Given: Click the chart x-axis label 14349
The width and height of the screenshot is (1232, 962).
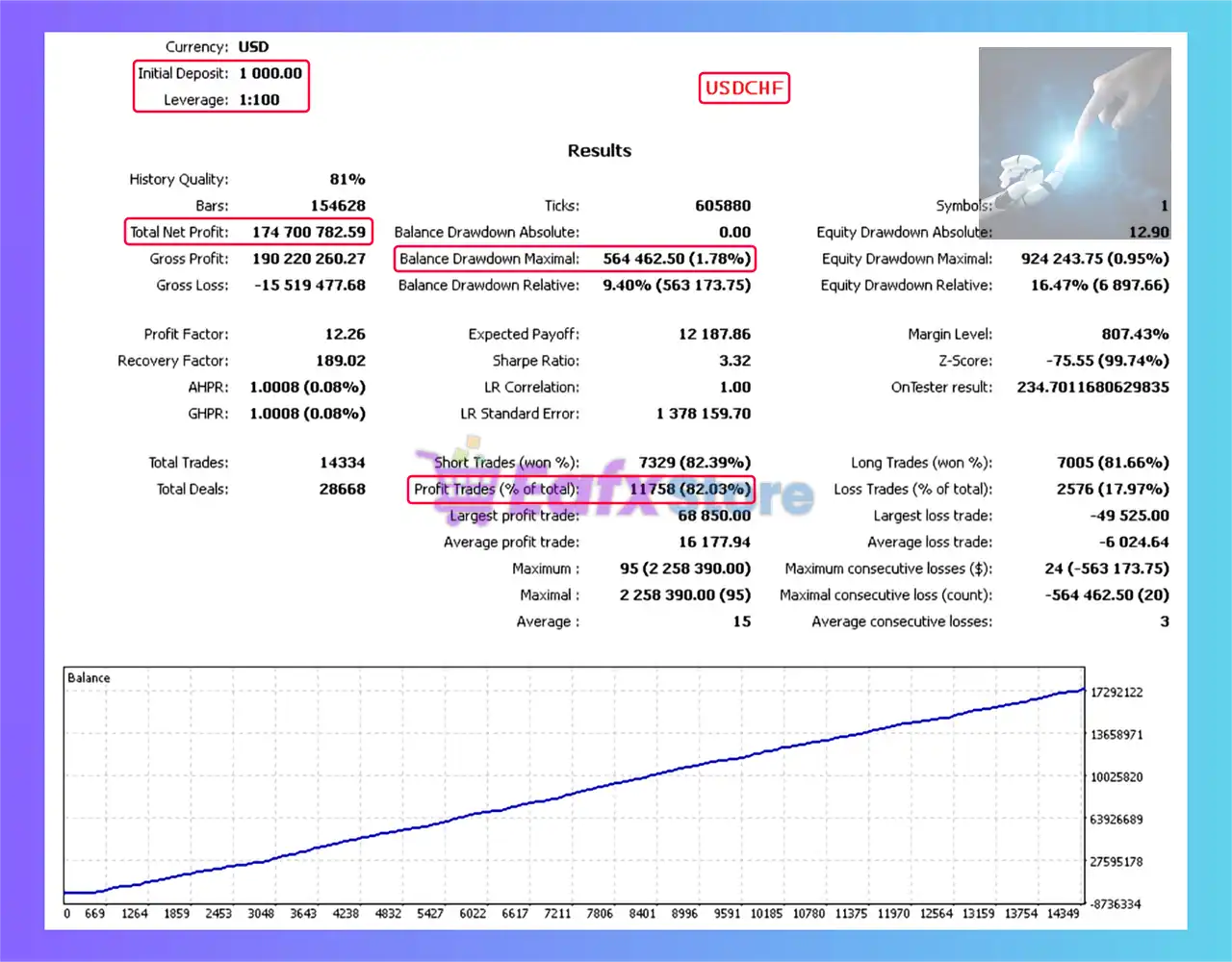Looking at the screenshot, I should tap(1064, 913).
